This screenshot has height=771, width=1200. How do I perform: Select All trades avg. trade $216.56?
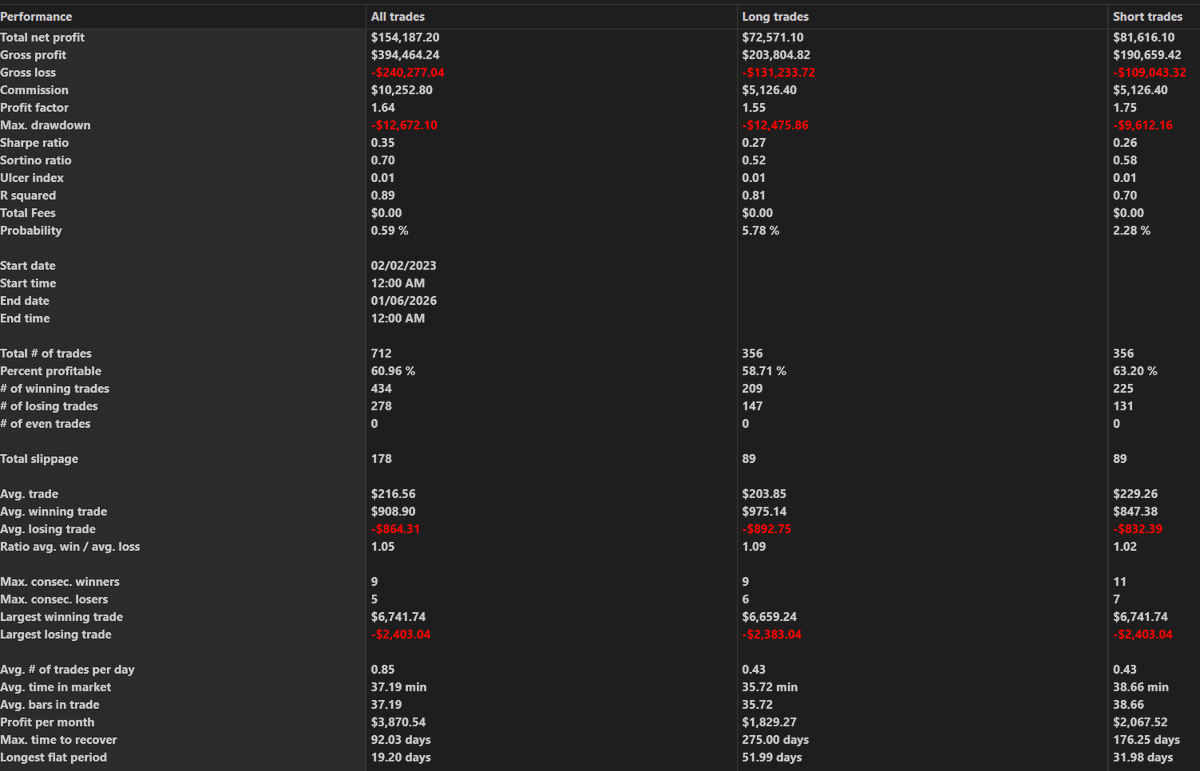click(393, 493)
